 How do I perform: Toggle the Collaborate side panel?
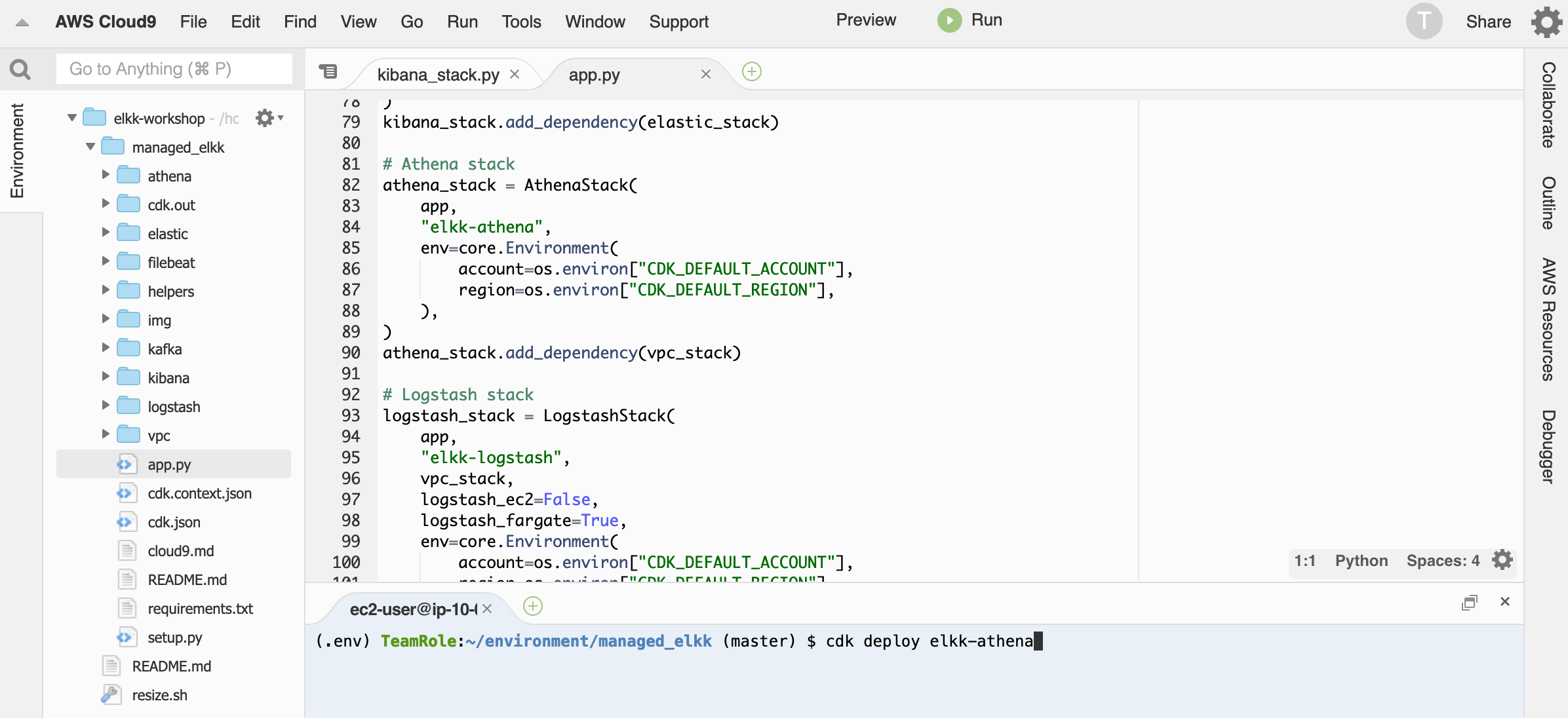pyautogui.click(x=1548, y=105)
